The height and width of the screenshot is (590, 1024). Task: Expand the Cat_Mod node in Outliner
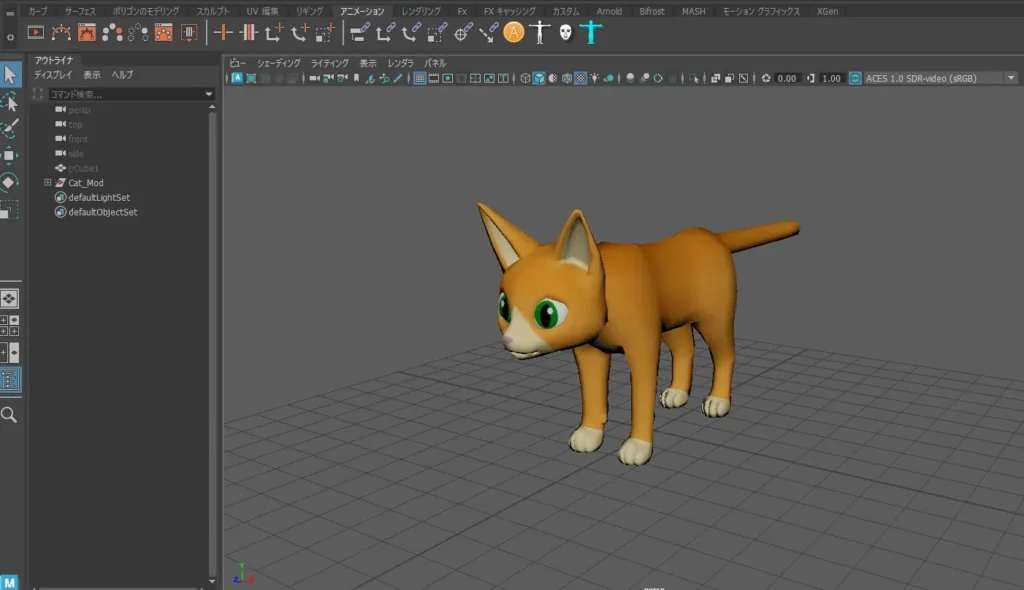pos(47,183)
